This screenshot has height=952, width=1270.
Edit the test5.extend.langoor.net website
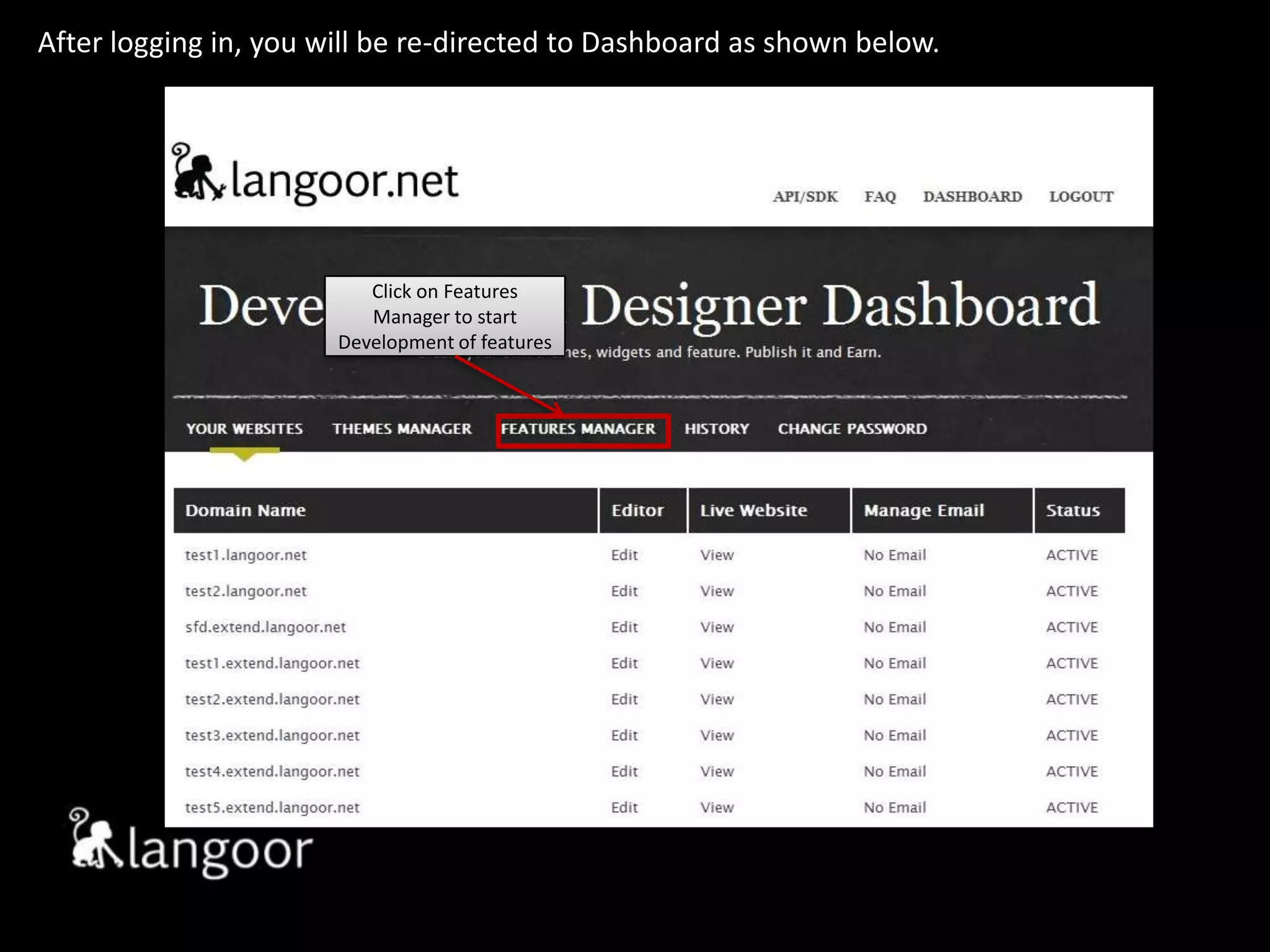coord(624,807)
